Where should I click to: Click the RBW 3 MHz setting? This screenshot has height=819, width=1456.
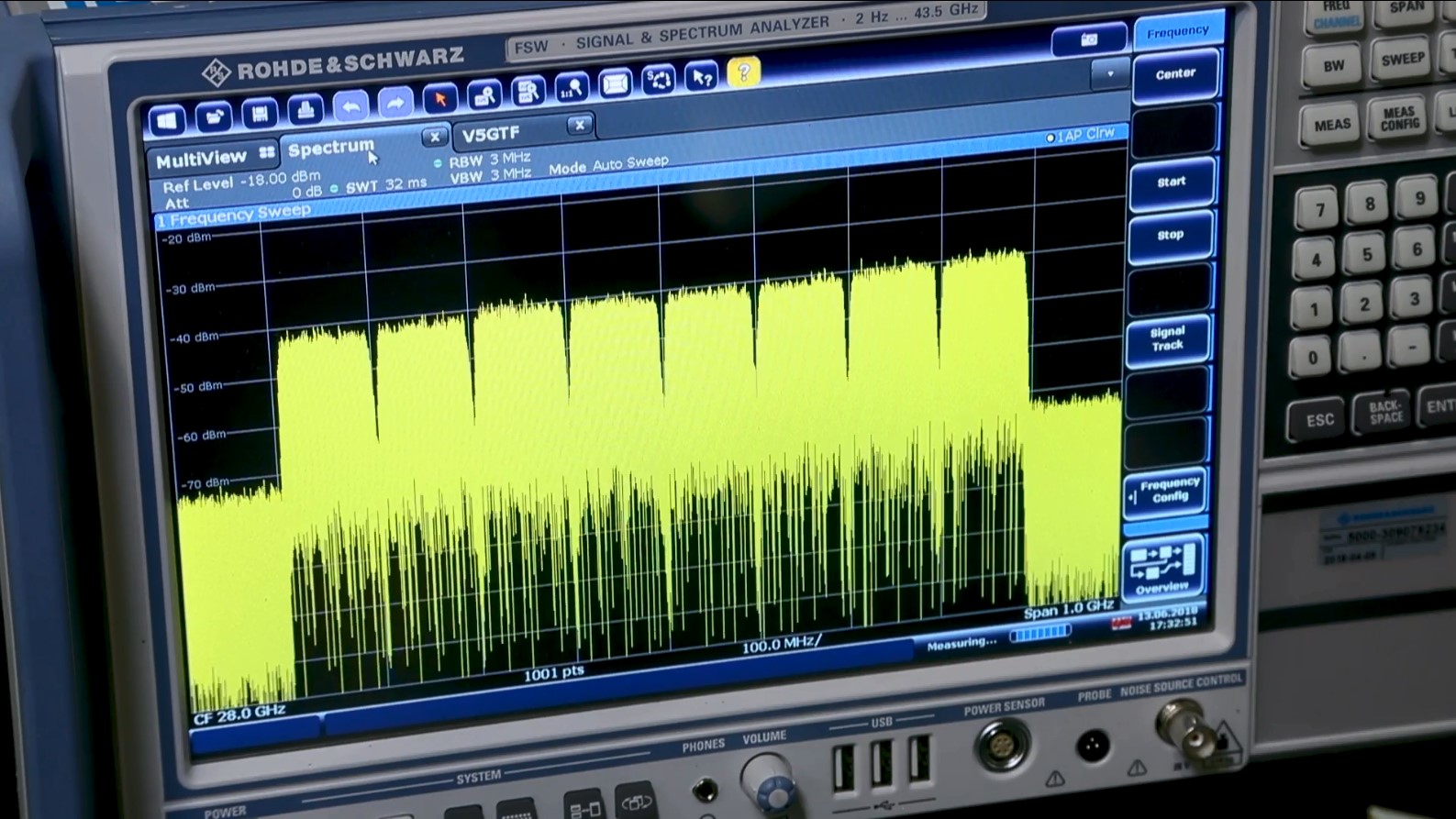(x=489, y=160)
